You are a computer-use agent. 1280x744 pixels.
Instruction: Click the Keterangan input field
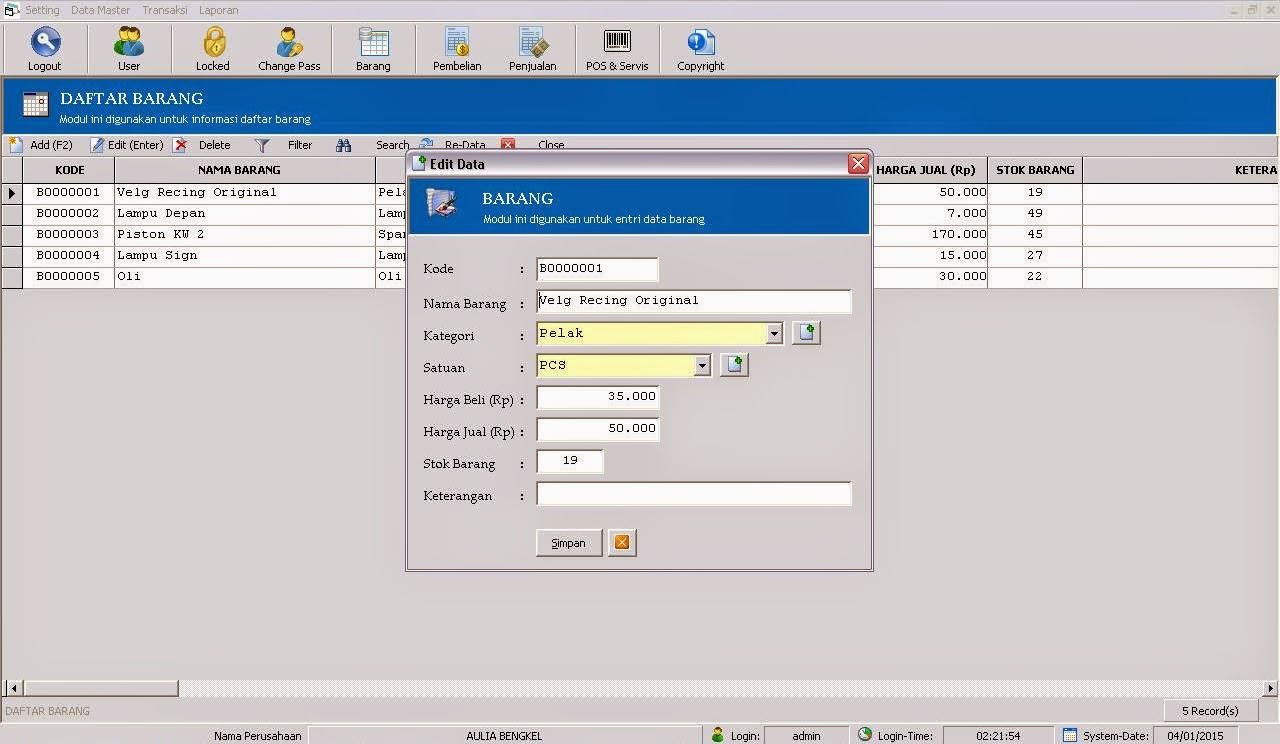pos(694,493)
